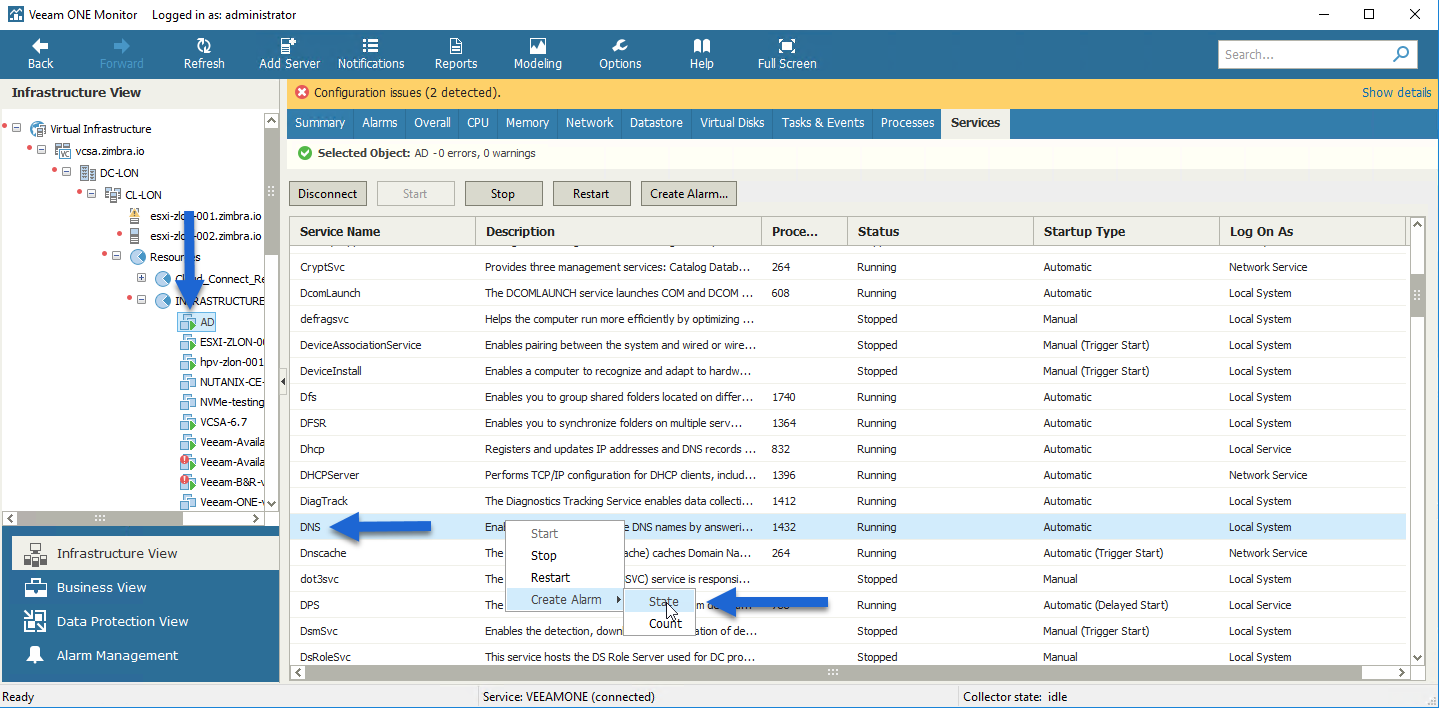
Task: Select State in Create Alarm submenu
Action: [x=664, y=601]
